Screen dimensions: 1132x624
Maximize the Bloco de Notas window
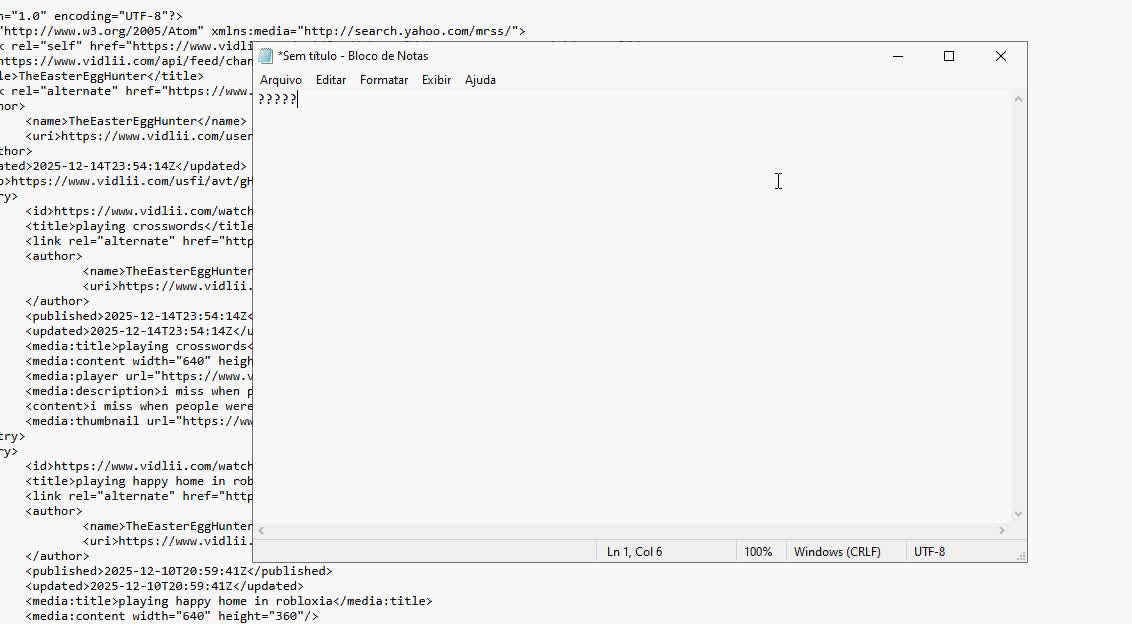pyautogui.click(x=949, y=56)
